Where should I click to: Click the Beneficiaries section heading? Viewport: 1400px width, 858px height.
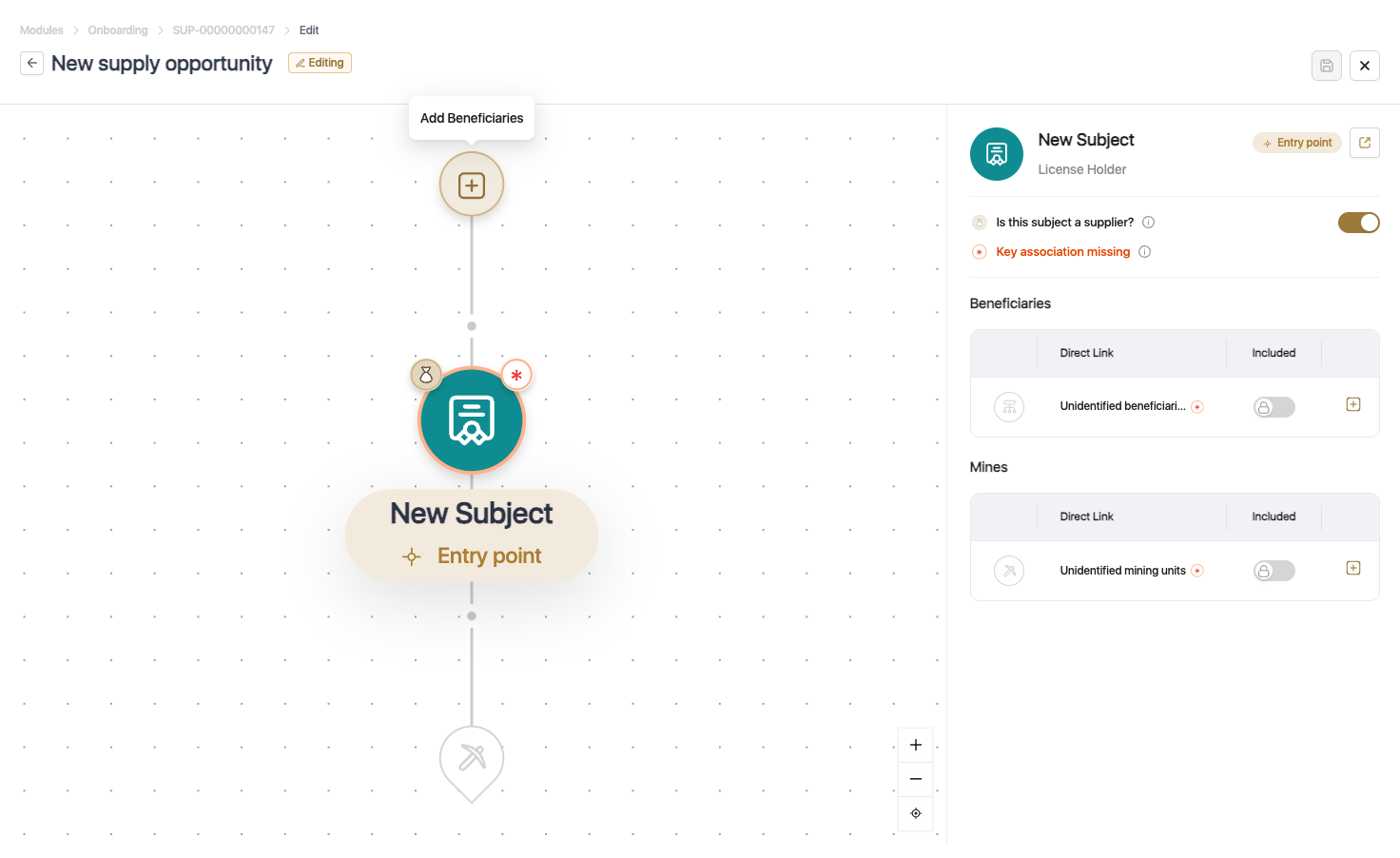1010,303
